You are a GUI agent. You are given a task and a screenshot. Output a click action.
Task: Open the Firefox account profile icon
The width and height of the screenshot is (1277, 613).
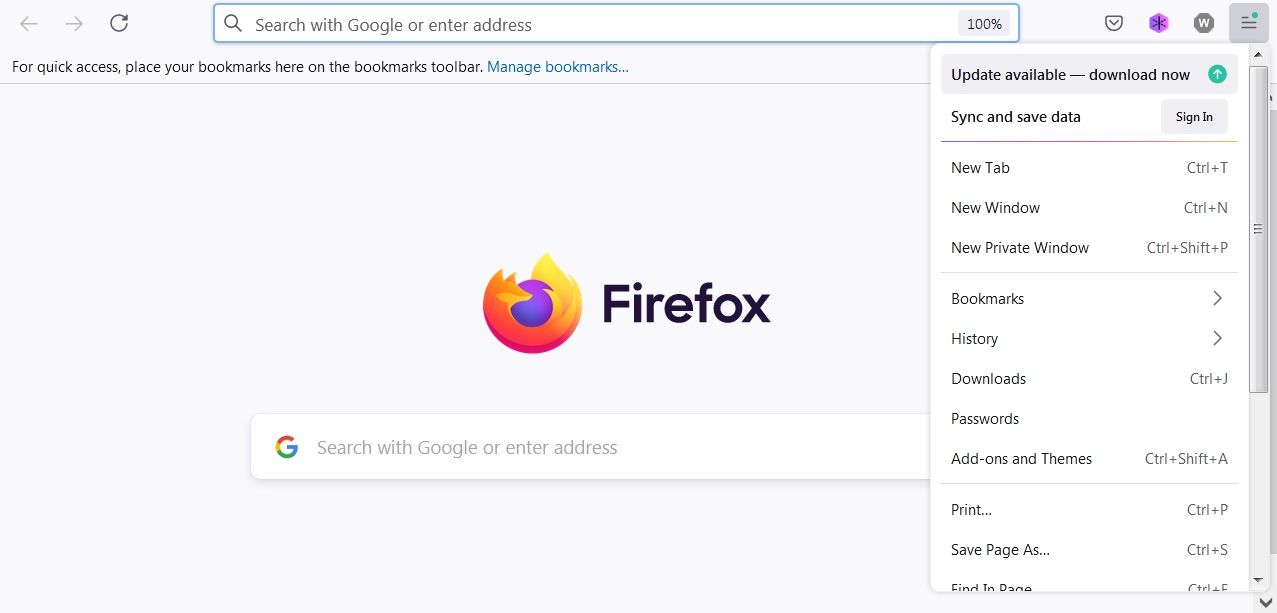[1203, 22]
